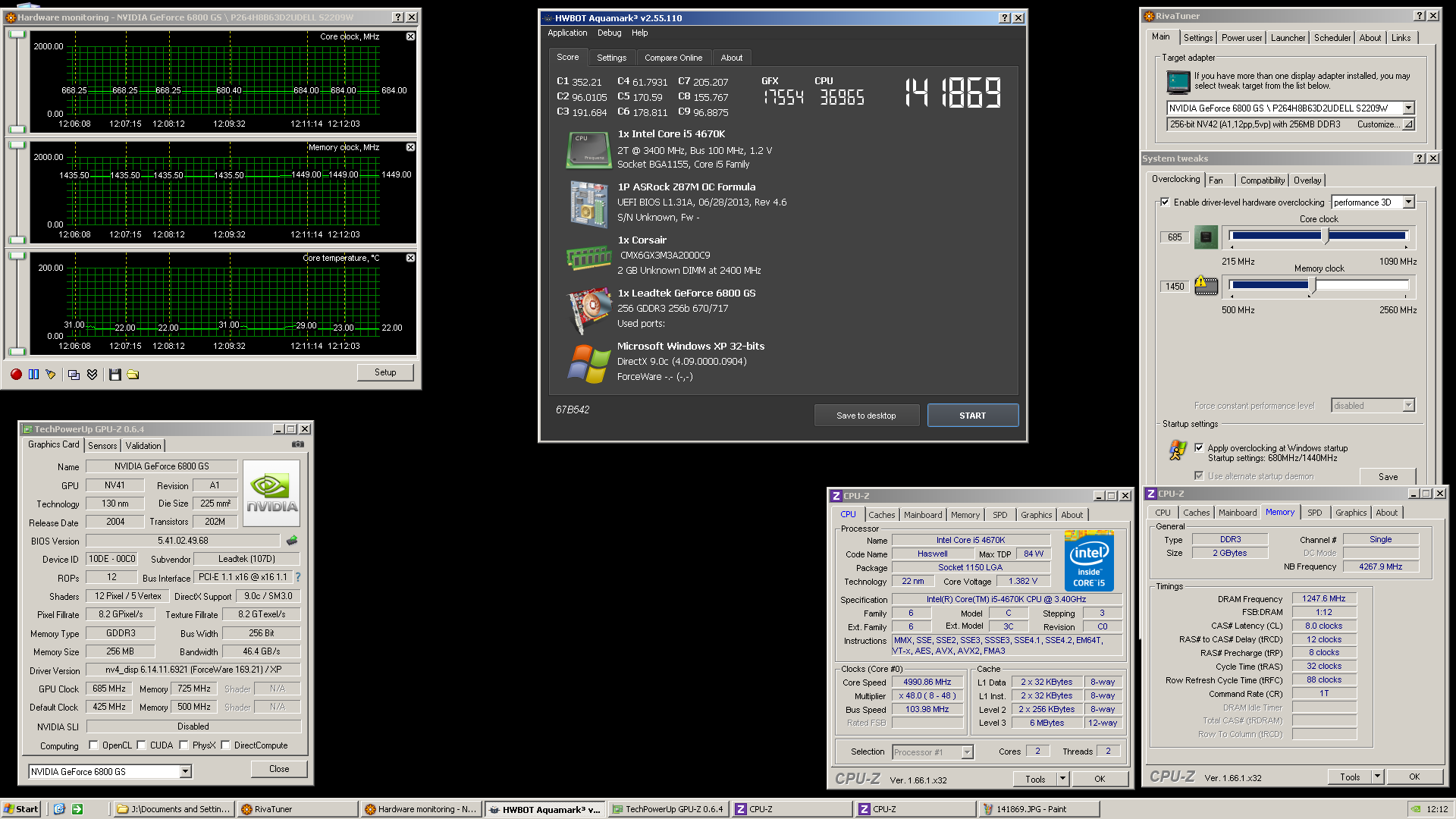1456x819 pixels.
Task: Click the green RAM stick icon in Aquamark
Action: [588, 258]
